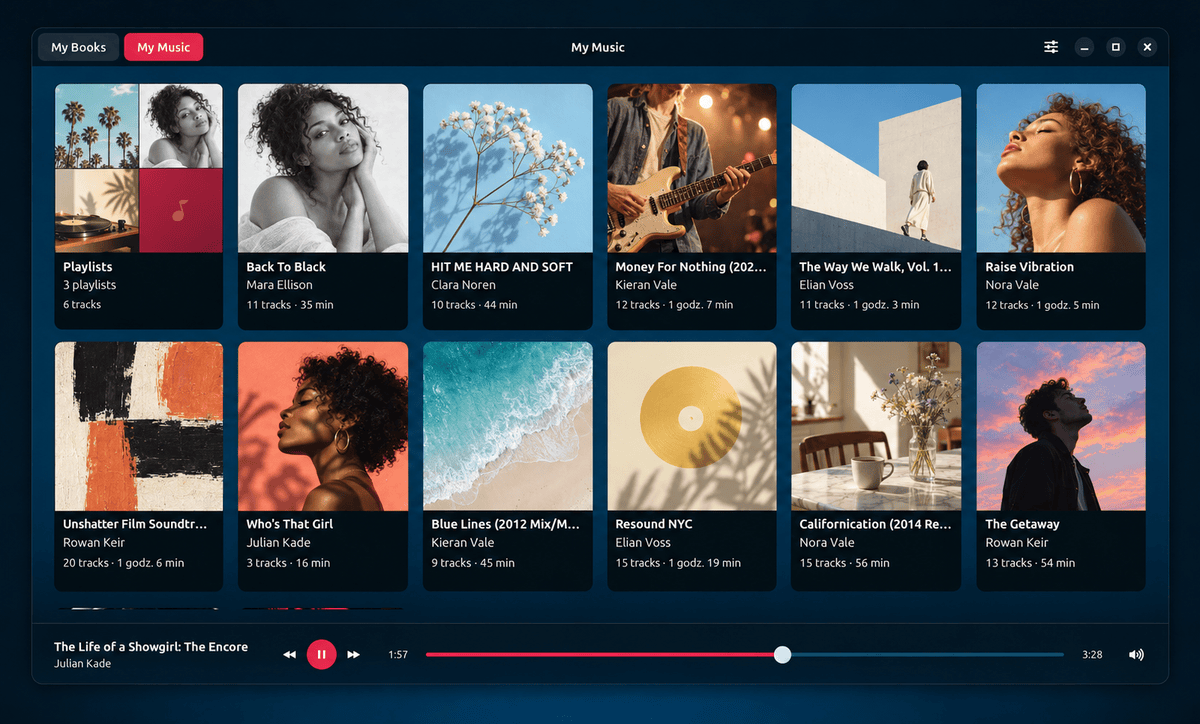
Task: Switch to the My Books tab
Action: pos(79,47)
